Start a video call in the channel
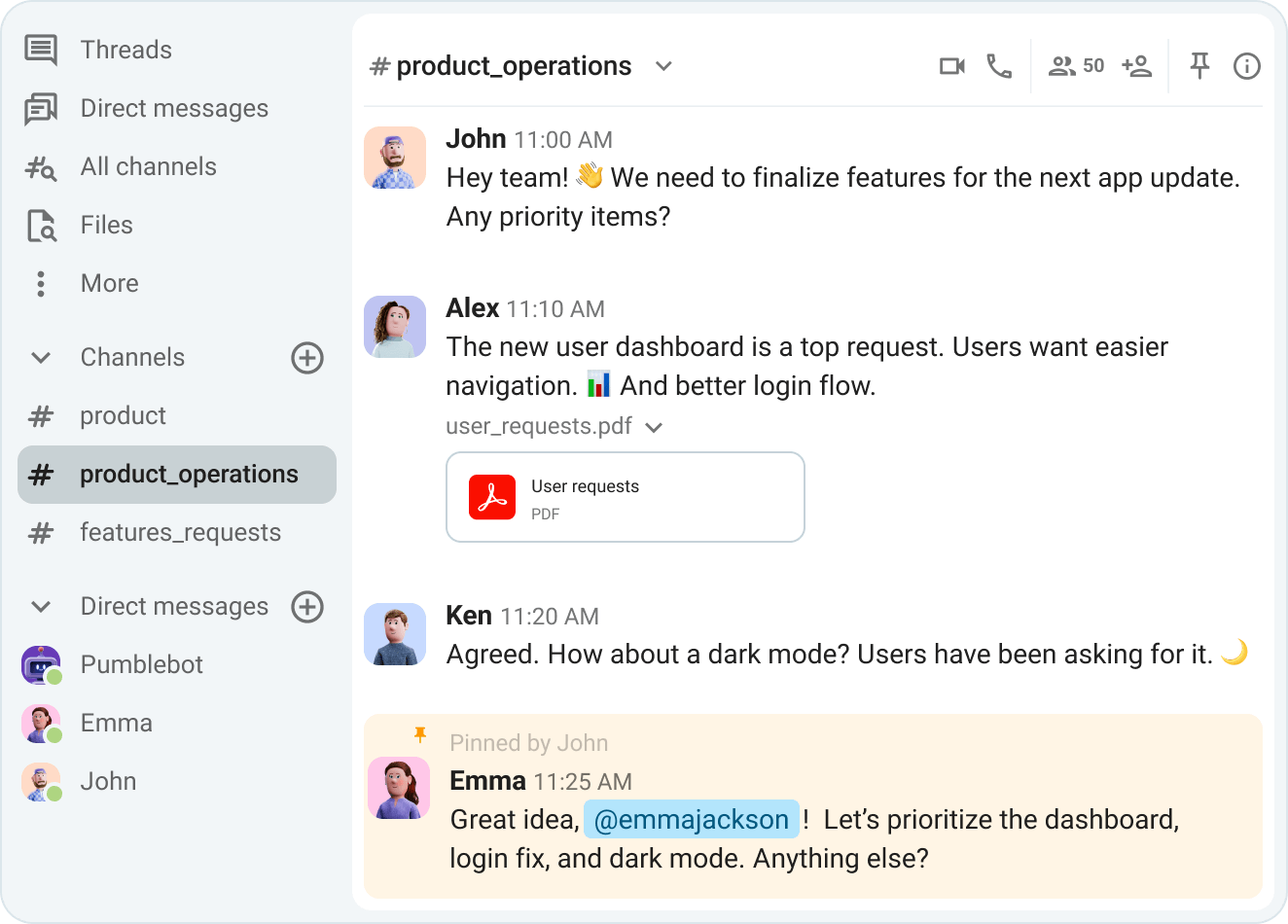This screenshot has width=1288, height=924. pos(951,66)
